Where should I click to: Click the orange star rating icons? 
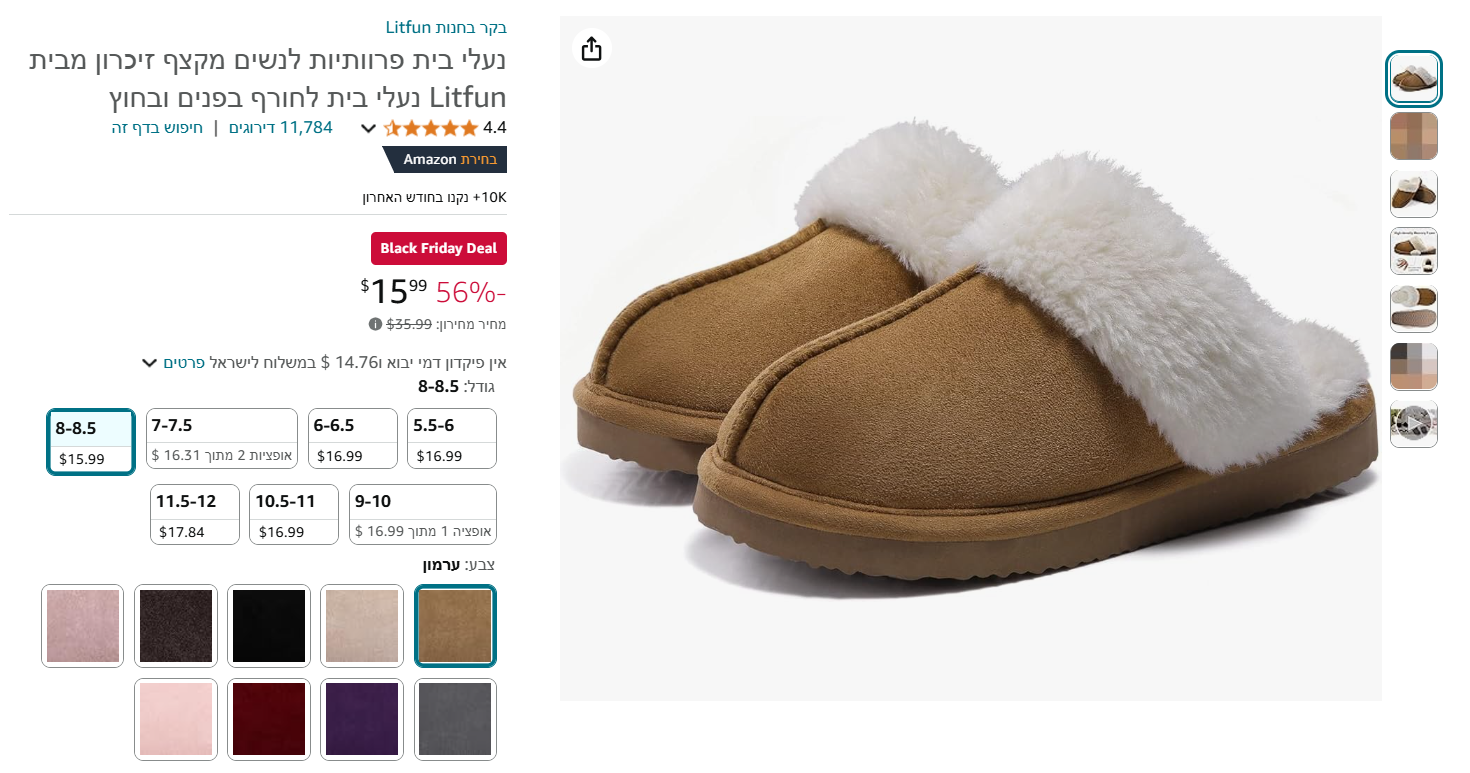click(x=431, y=128)
